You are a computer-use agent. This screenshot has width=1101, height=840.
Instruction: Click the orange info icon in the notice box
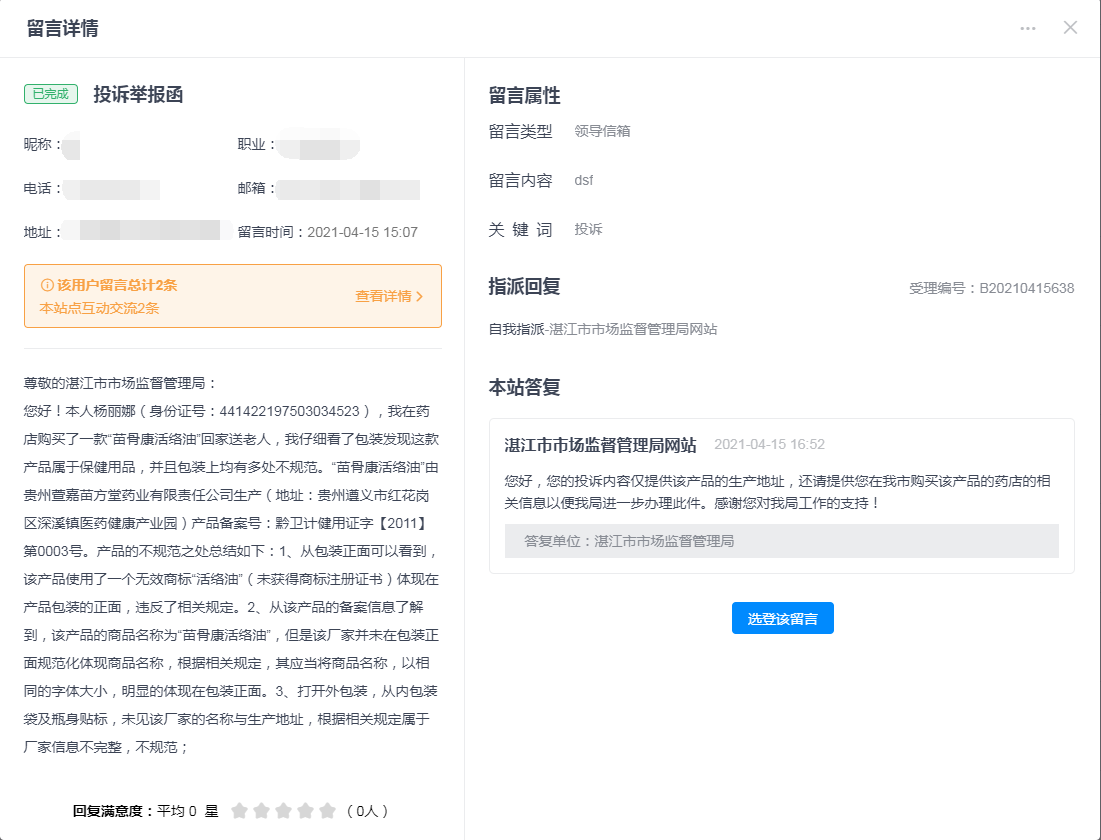tap(47, 285)
